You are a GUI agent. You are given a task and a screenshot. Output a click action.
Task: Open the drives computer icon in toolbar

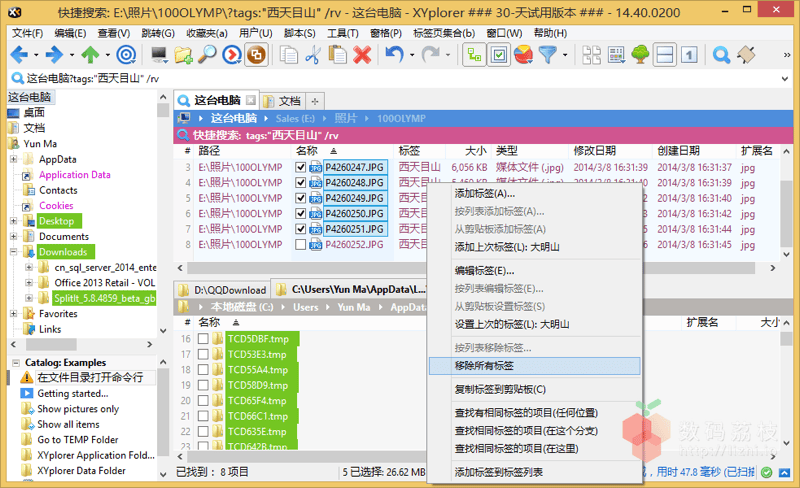159,55
